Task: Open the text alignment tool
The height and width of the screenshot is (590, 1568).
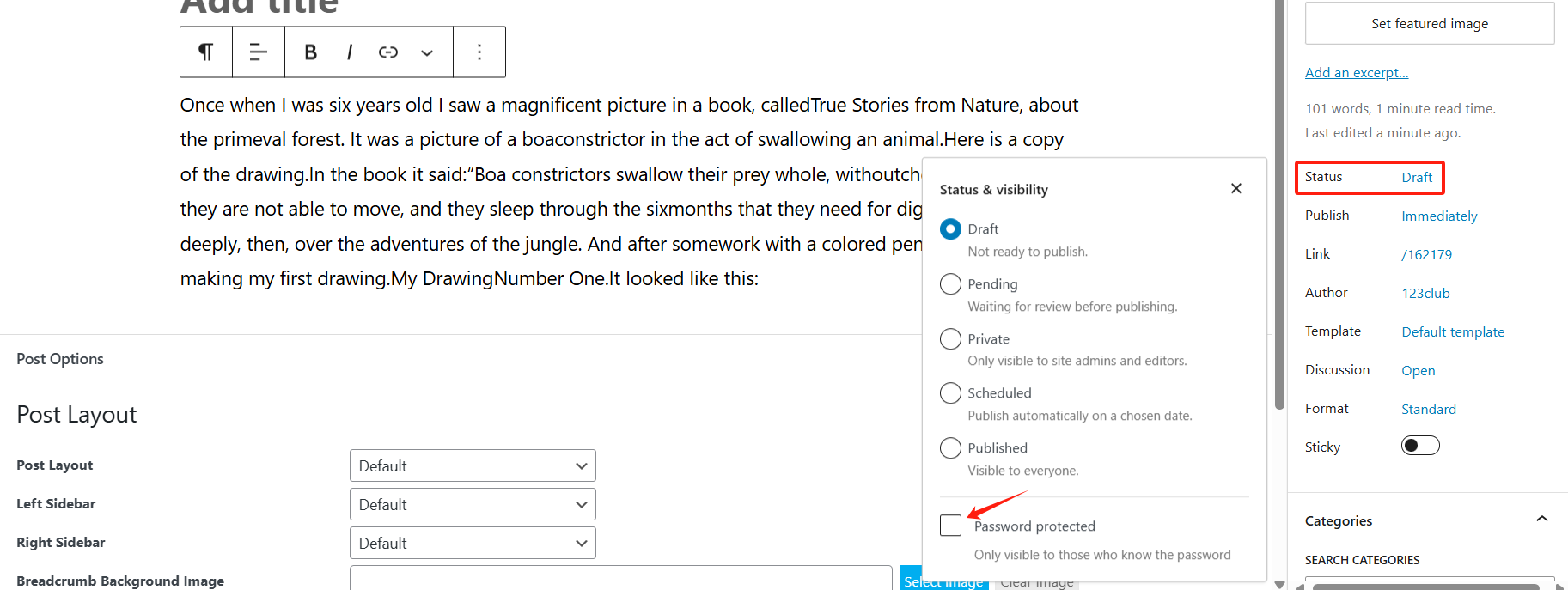Action: click(258, 52)
